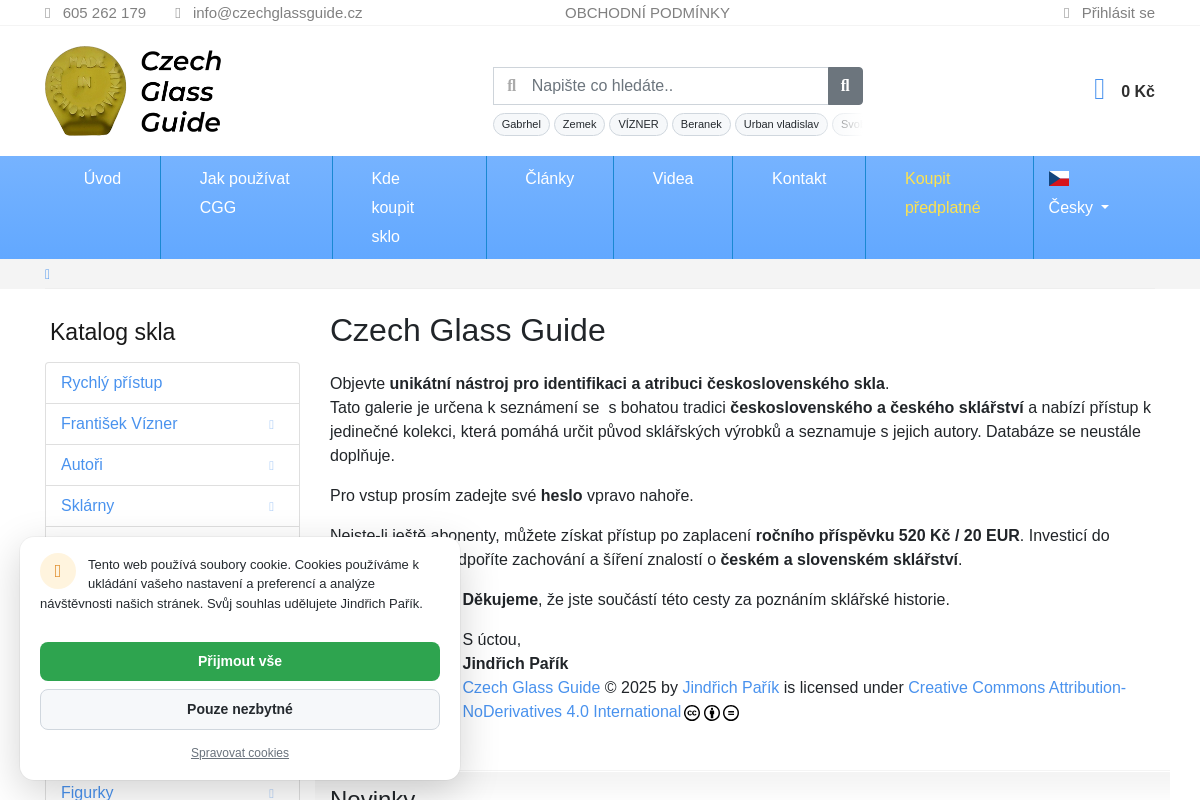Click the Katalog skla heading

112,333
